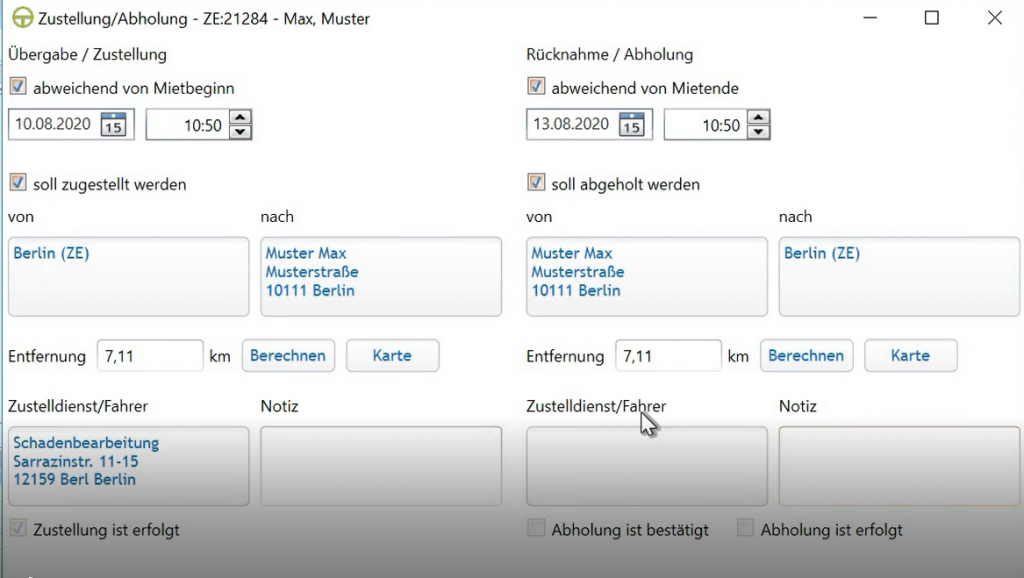Enable 'Abholung ist erfolgt' checkbox

pos(745,528)
